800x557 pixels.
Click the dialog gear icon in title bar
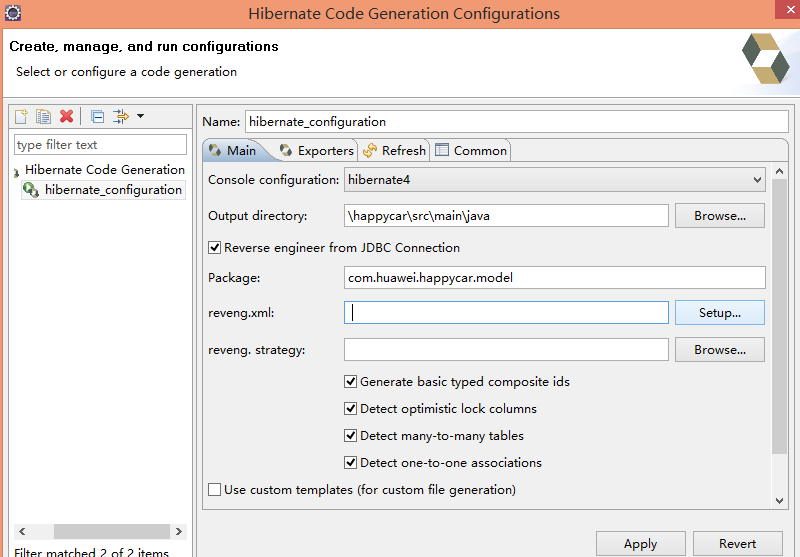[12, 13]
